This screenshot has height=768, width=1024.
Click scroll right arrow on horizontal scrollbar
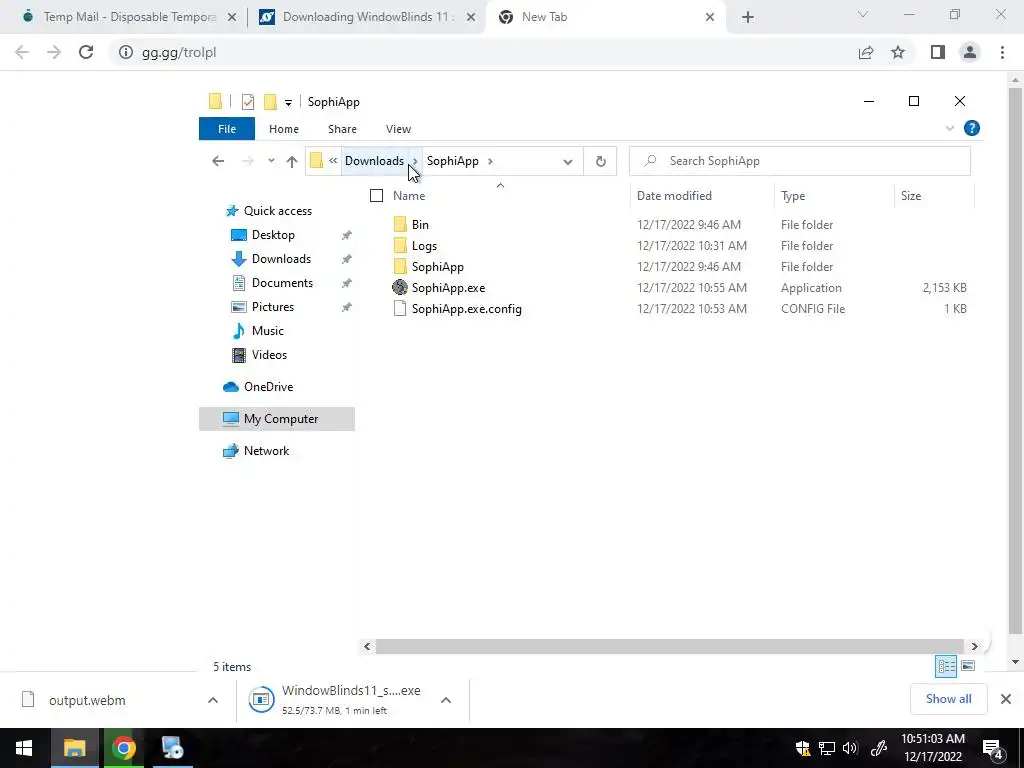pyautogui.click(x=974, y=647)
